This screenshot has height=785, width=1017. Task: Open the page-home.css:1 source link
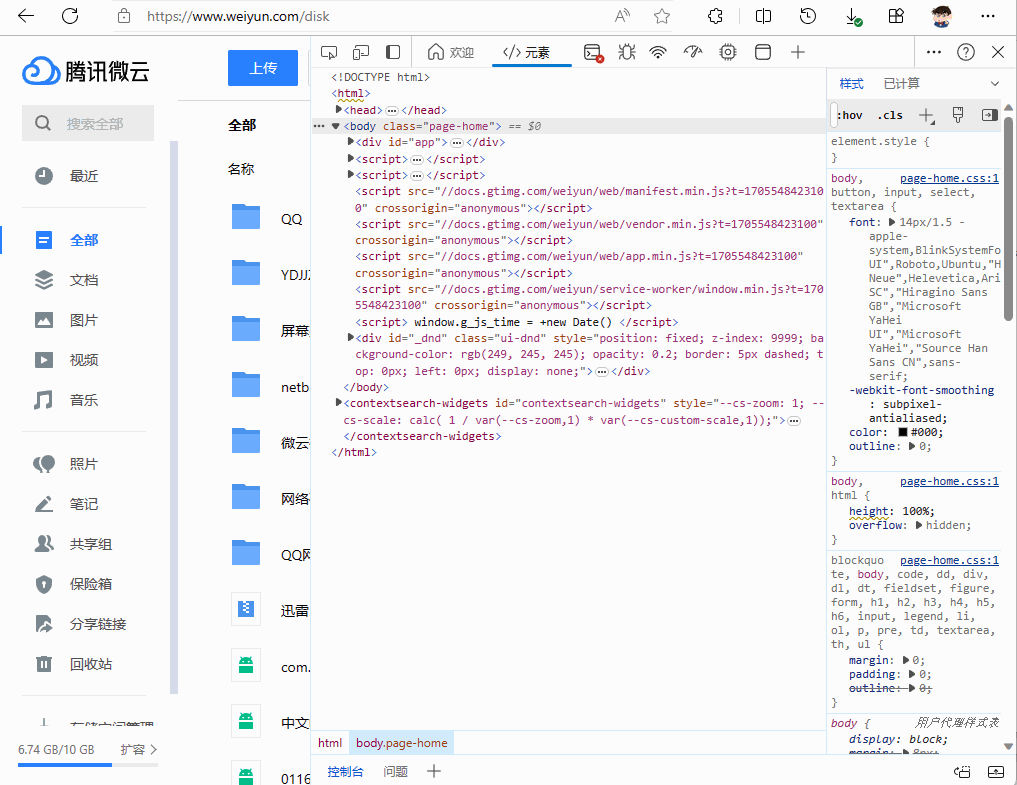(949, 178)
